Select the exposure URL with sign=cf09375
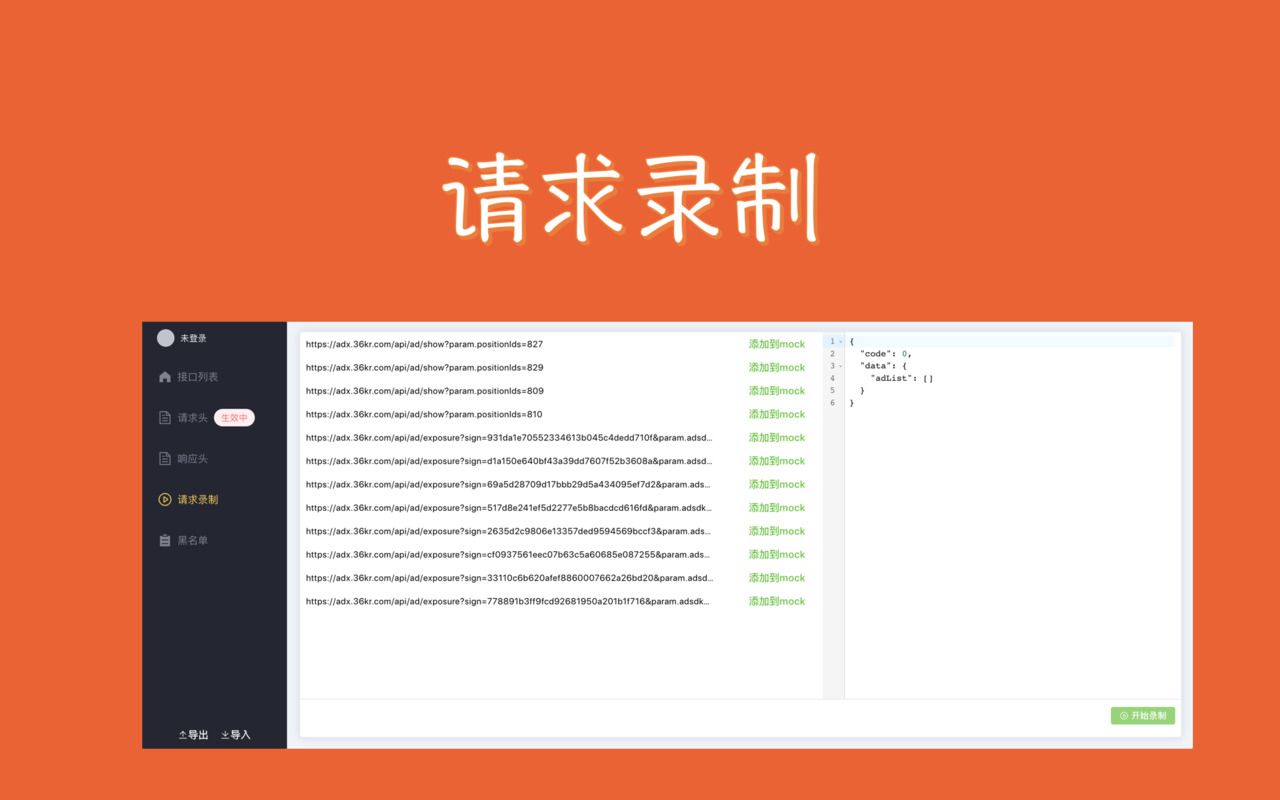1280x800 pixels. point(509,554)
